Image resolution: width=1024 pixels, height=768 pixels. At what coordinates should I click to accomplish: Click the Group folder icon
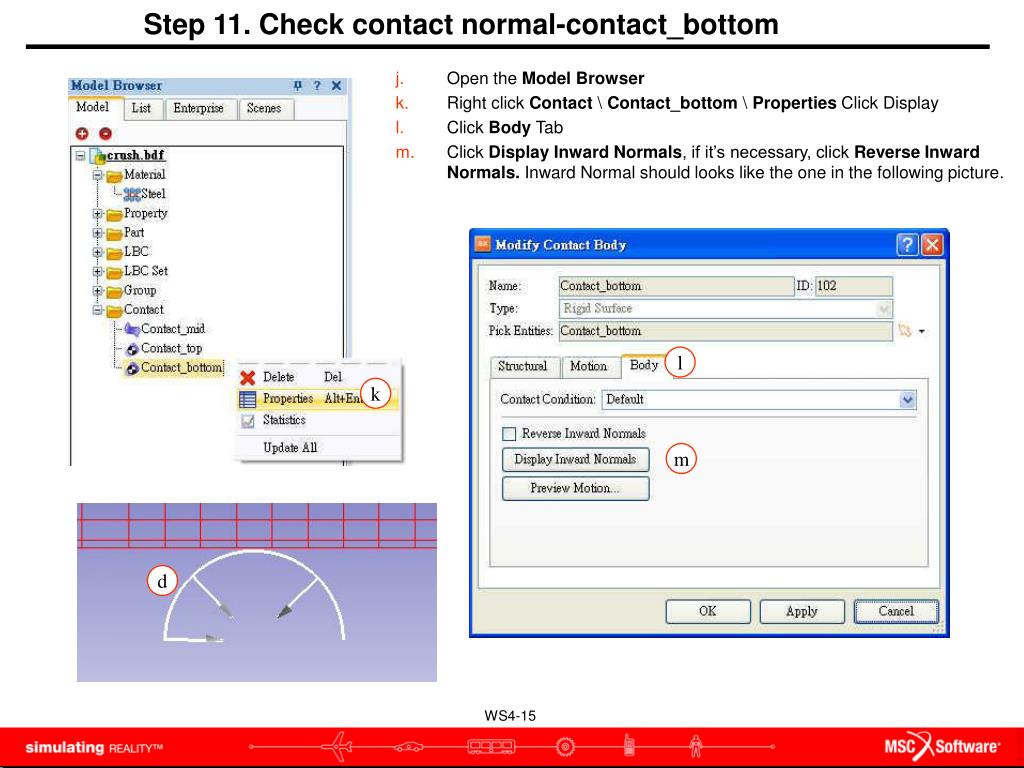click(x=114, y=291)
